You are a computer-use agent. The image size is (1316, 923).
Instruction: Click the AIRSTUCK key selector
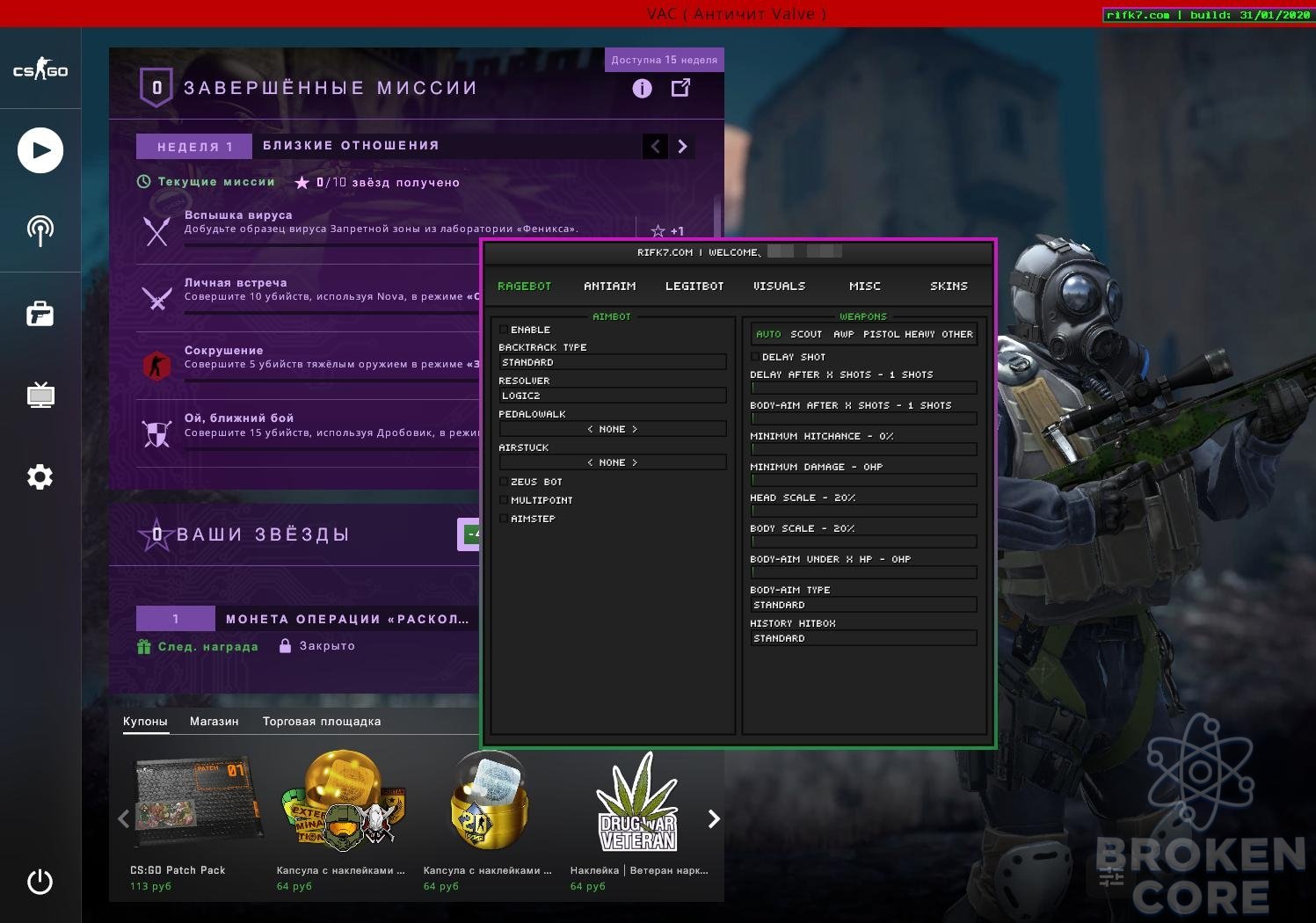[x=613, y=462]
